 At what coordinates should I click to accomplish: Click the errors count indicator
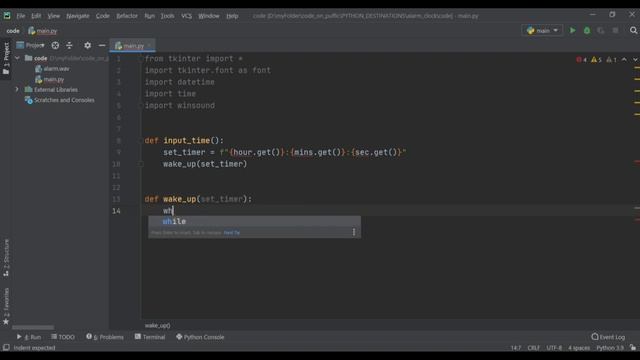coord(581,60)
